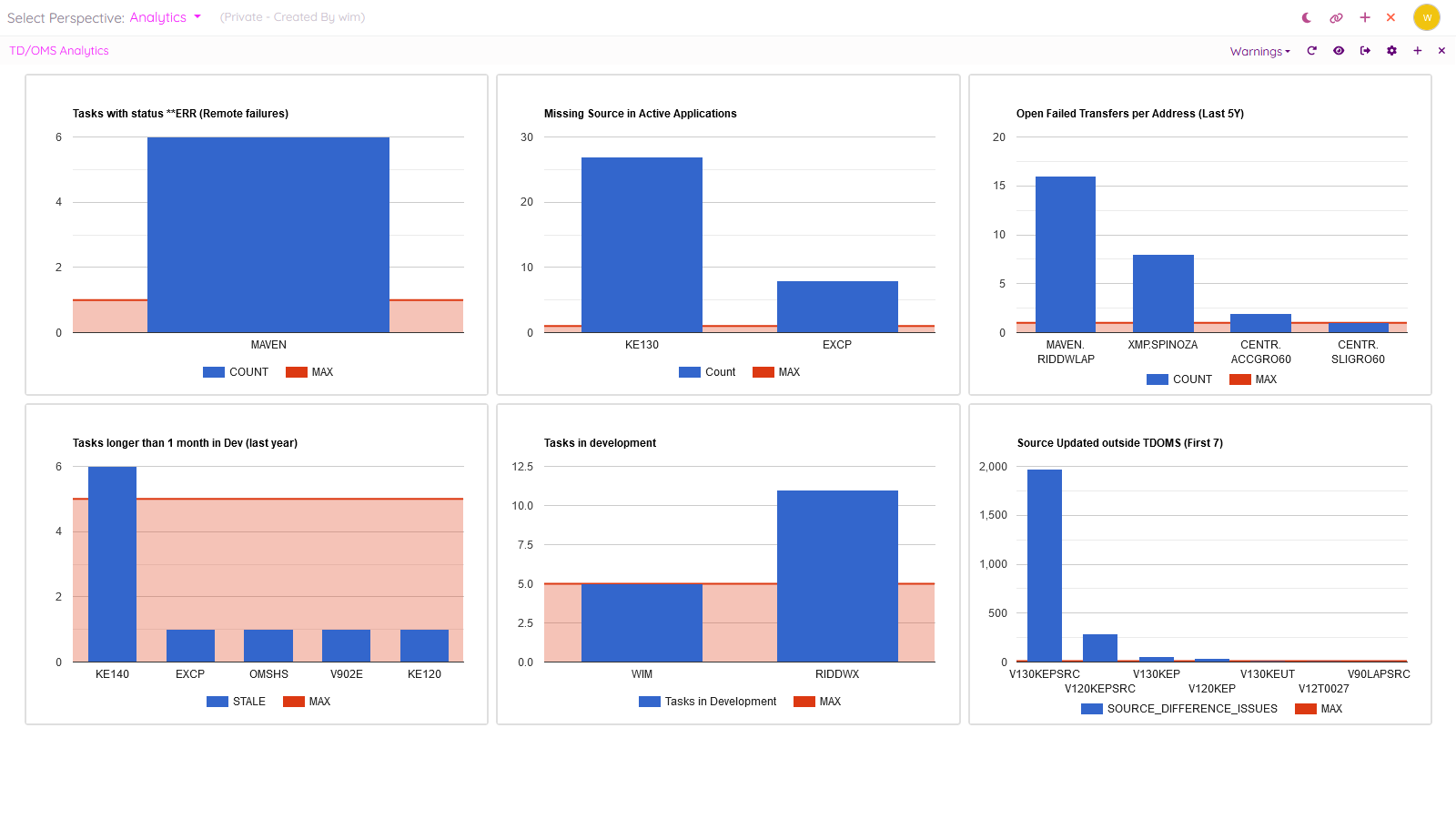
Task: Close the dashboard with the small X icon
Action: [x=1441, y=51]
